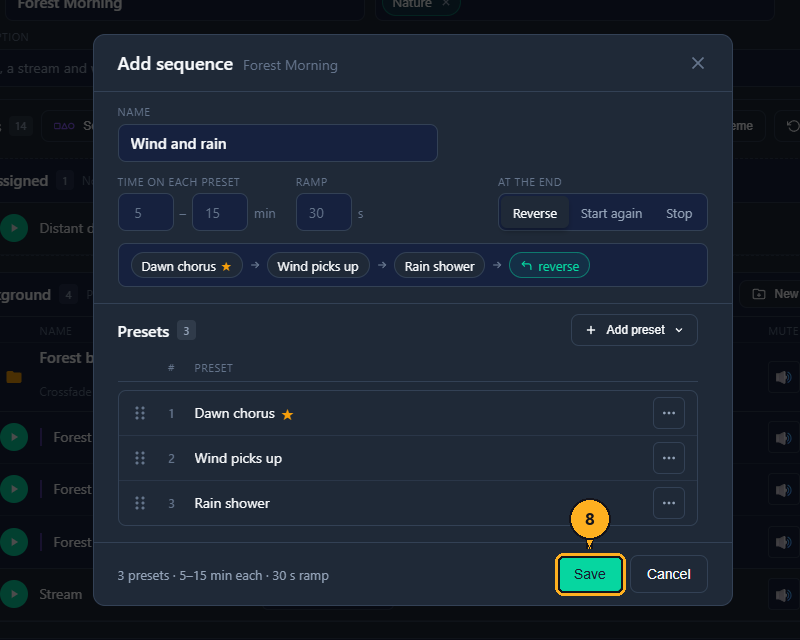Edit the sequence name field
800x640 pixels.
tap(278, 143)
